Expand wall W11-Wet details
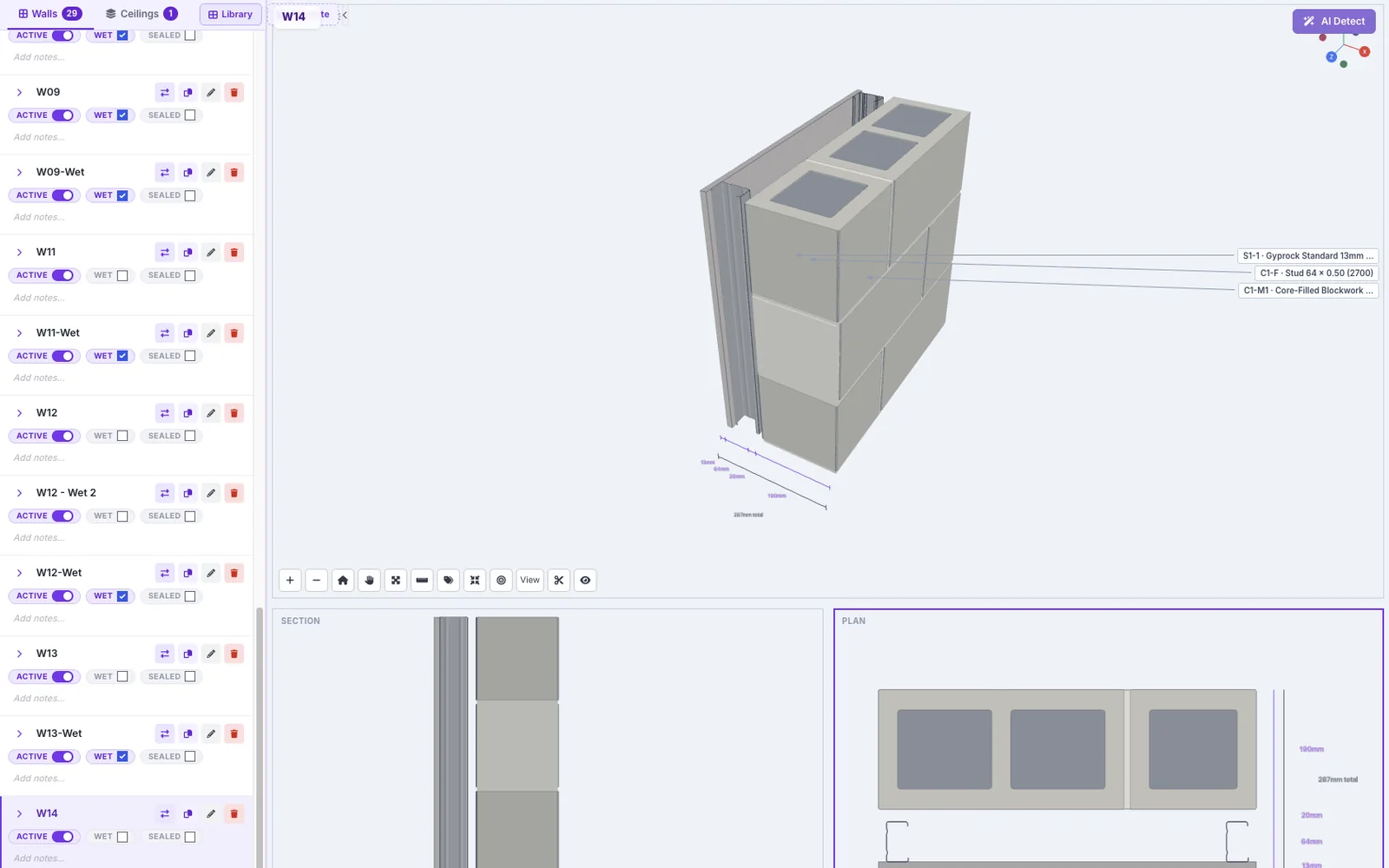 pyautogui.click(x=19, y=332)
